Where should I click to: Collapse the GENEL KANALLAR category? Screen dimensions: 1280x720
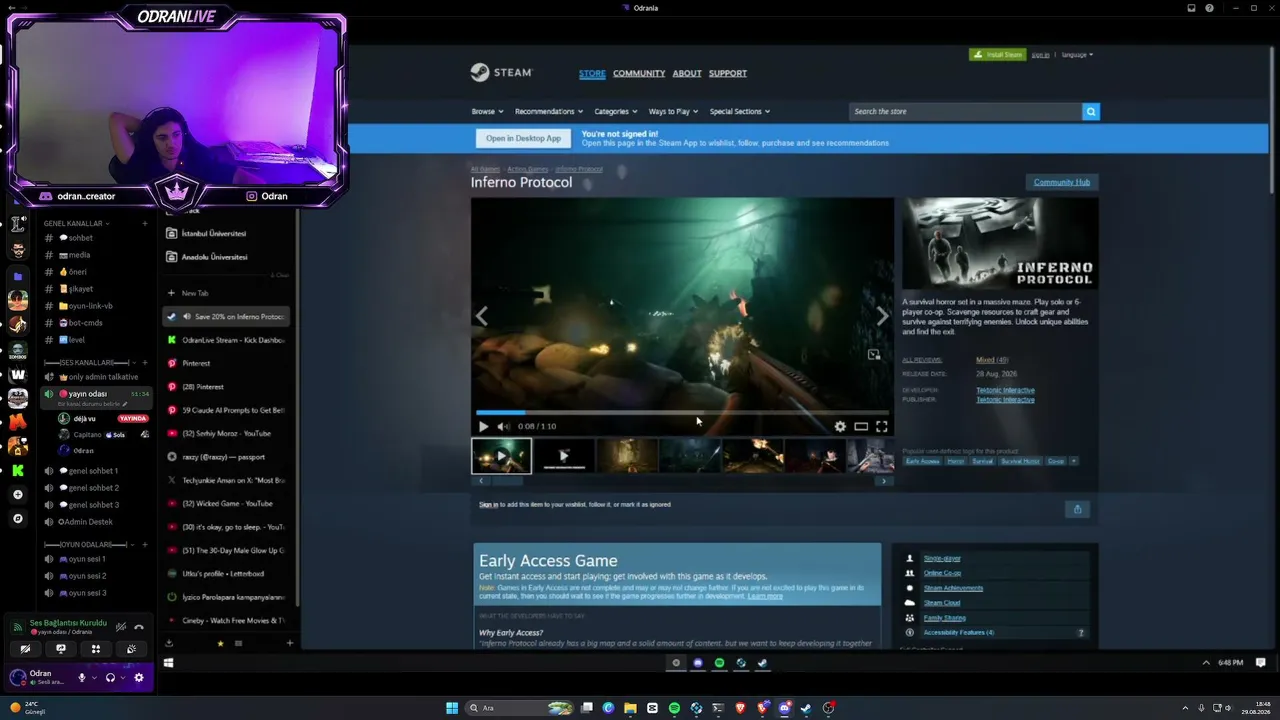76,223
